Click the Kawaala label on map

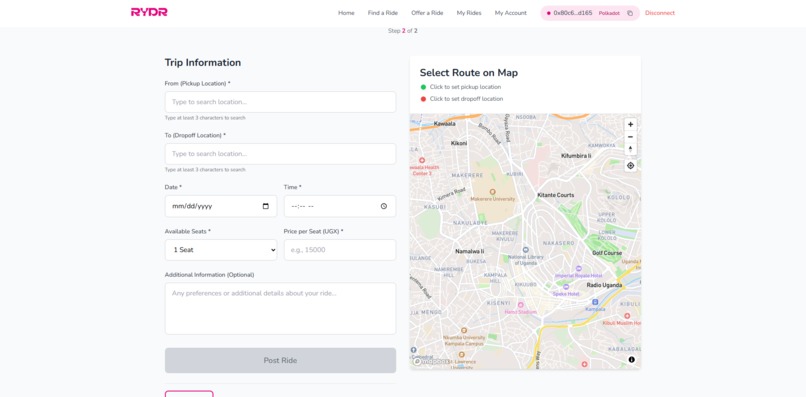click(x=445, y=123)
